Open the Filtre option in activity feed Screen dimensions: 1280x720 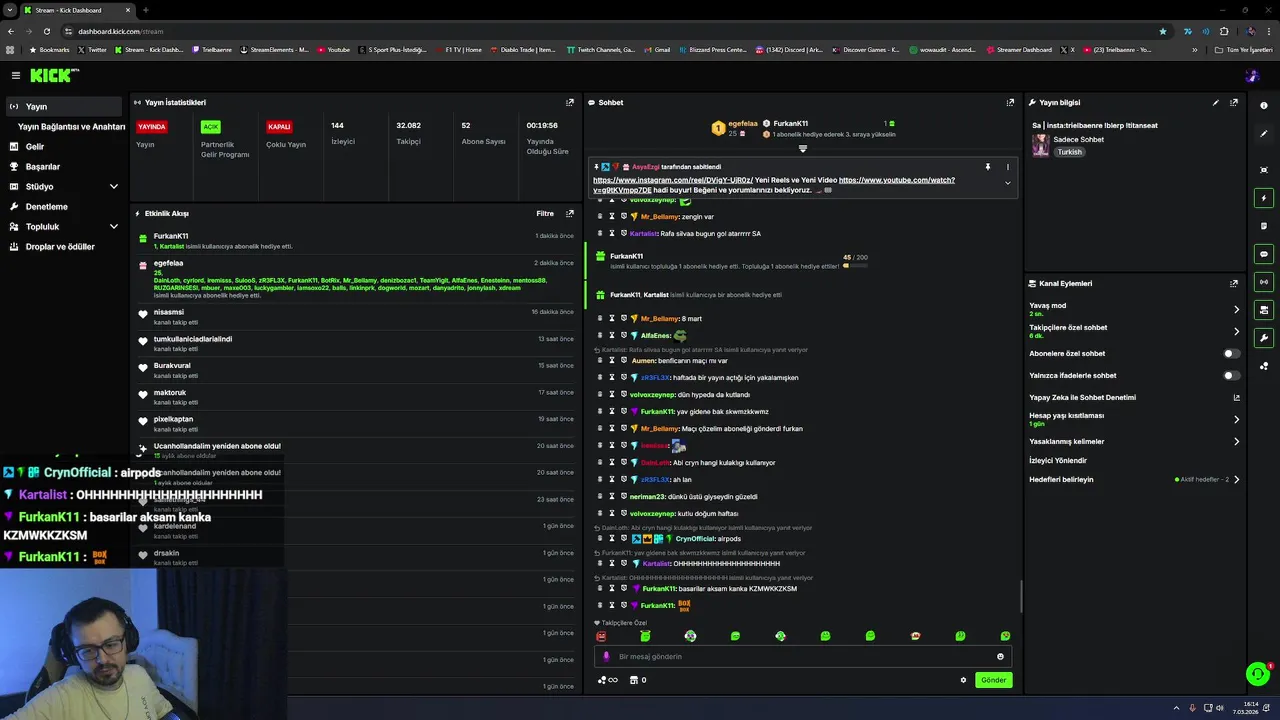(545, 213)
